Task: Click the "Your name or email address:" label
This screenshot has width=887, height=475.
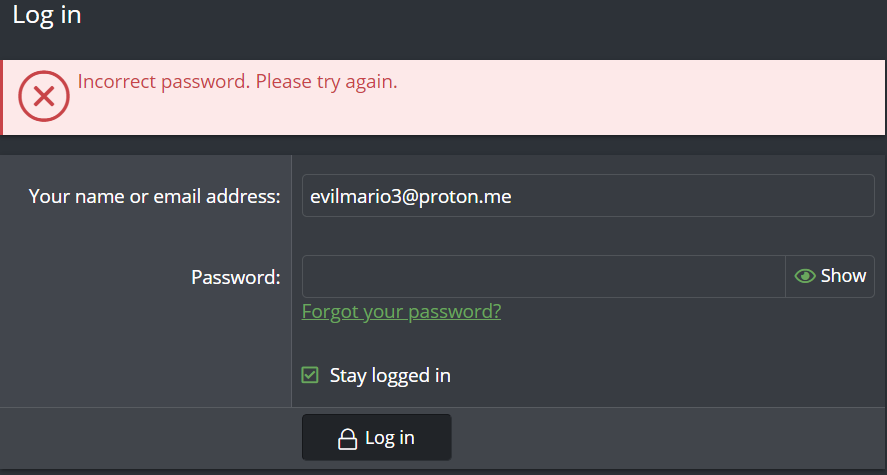Action: pyautogui.click(x=154, y=196)
